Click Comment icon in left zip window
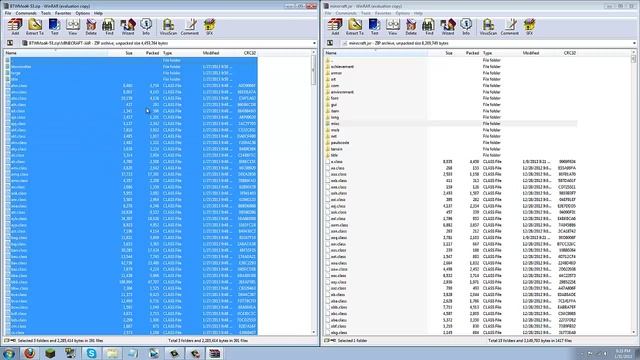This screenshot has height=360, width=640. point(190,27)
